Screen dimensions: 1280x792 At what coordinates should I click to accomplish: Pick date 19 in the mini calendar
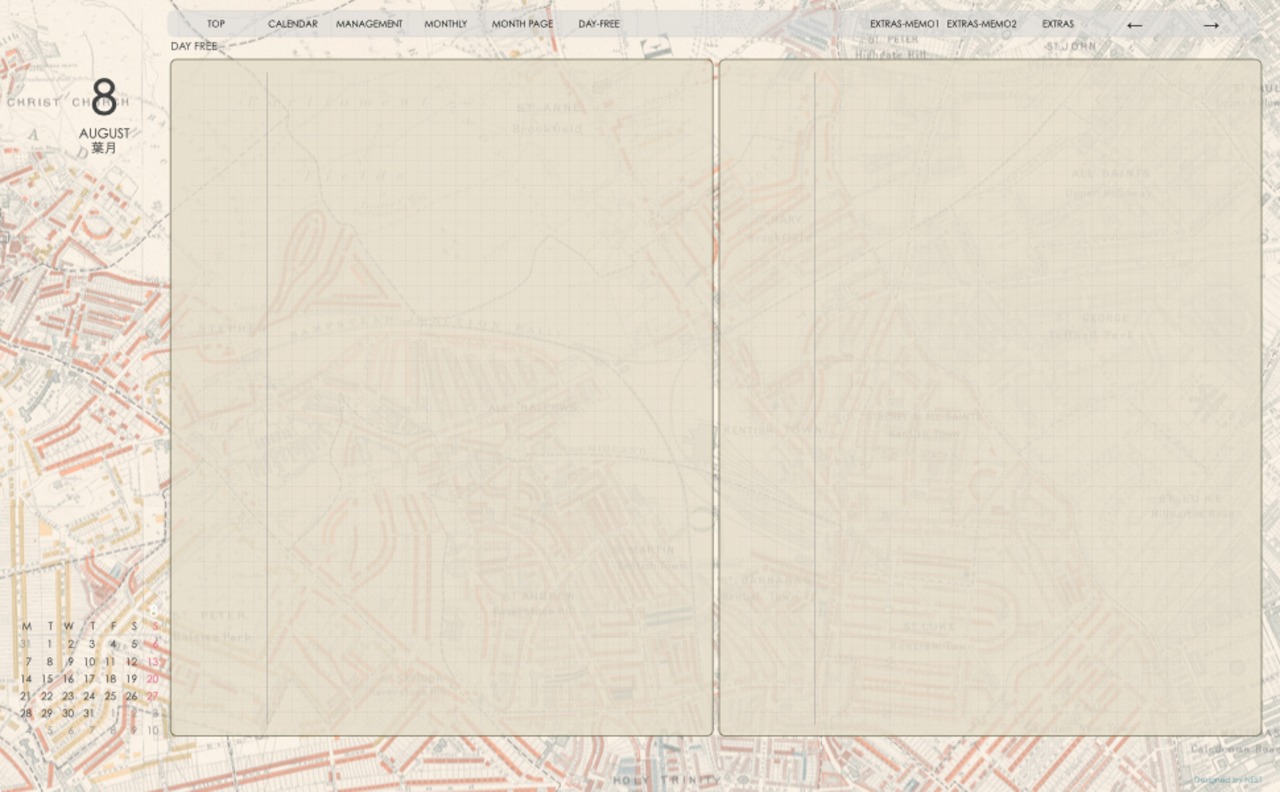click(131, 679)
